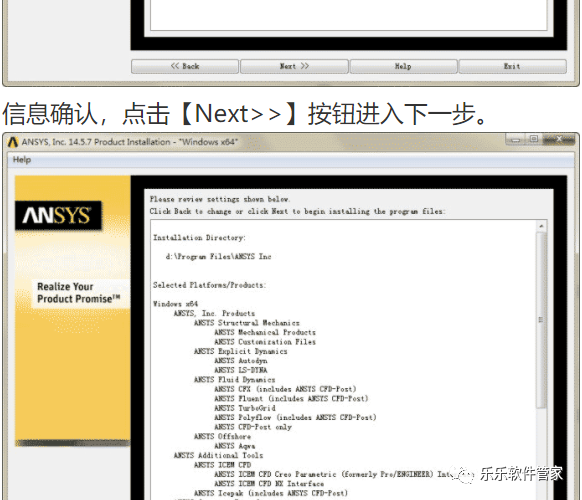The width and height of the screenshot is (582, 500).
Task: Click the Help button in upper installer
Action: coord(403,66)
